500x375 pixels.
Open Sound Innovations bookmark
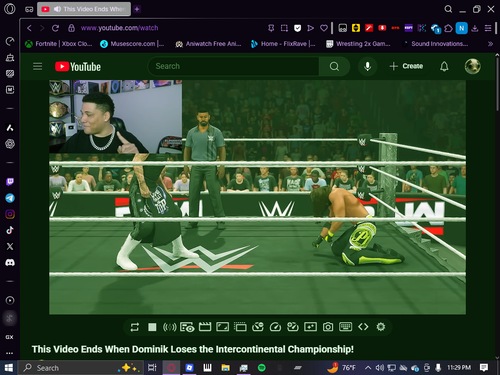(x=436, y=44)
